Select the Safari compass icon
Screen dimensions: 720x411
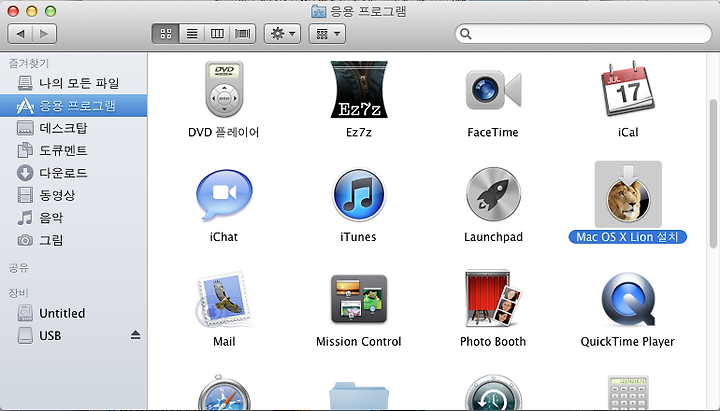(224, 393)
